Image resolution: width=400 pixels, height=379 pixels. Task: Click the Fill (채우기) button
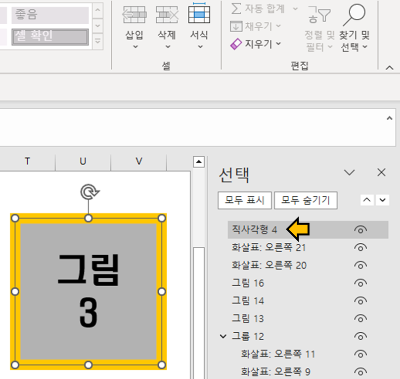tap(255, 26)
